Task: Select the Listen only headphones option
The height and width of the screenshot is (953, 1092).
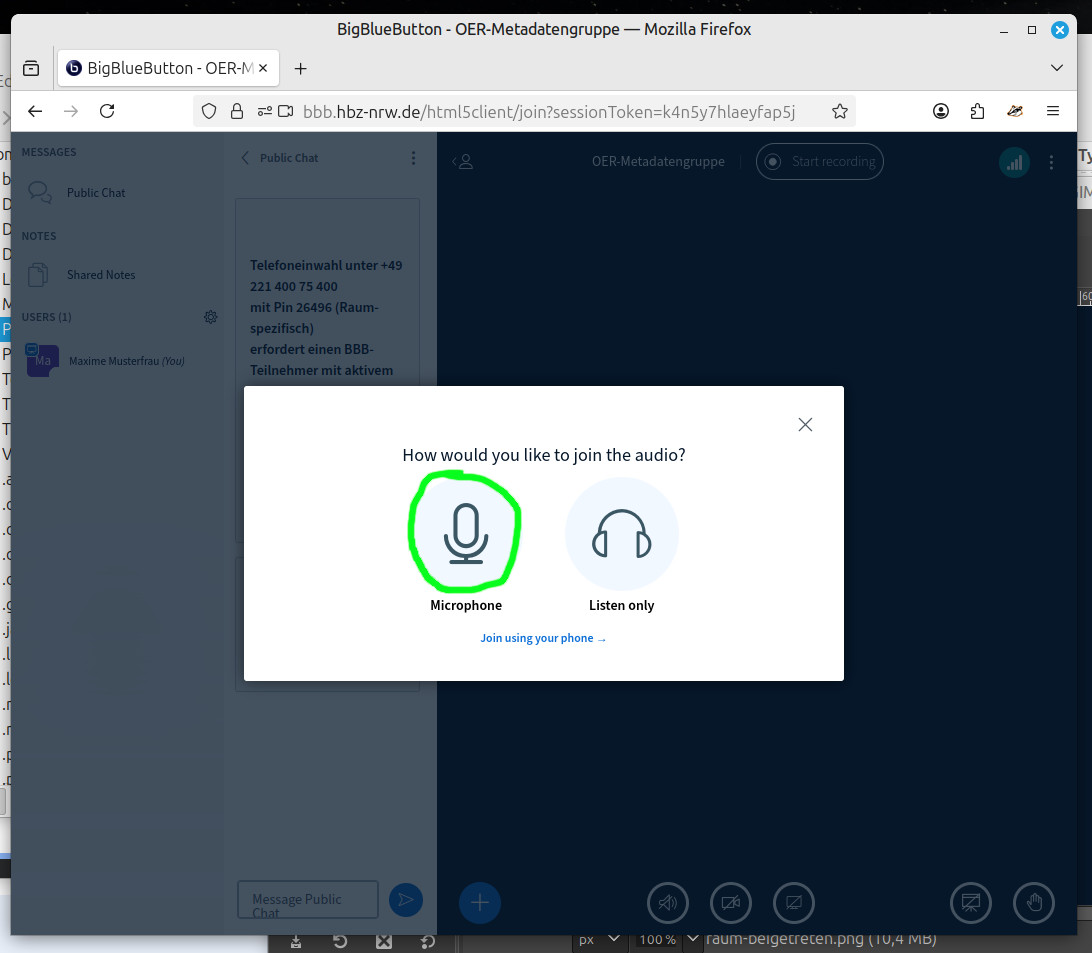Action: [x=621, y=534]
